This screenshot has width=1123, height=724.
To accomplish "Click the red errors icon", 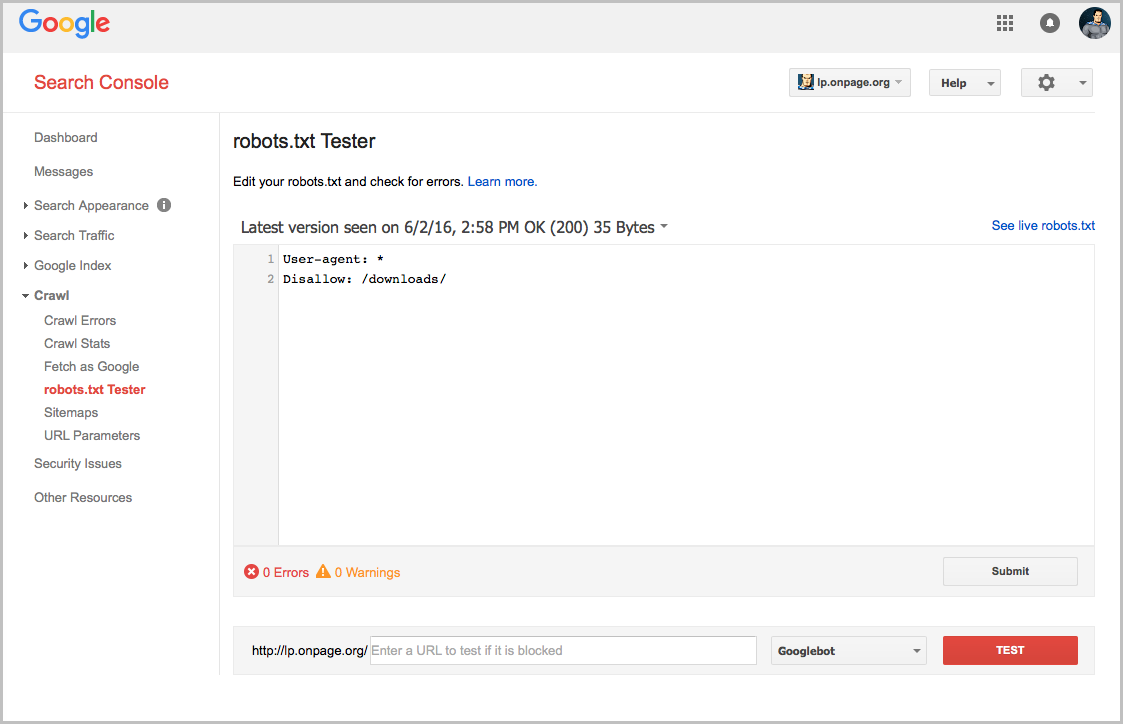I will [251, 572].
